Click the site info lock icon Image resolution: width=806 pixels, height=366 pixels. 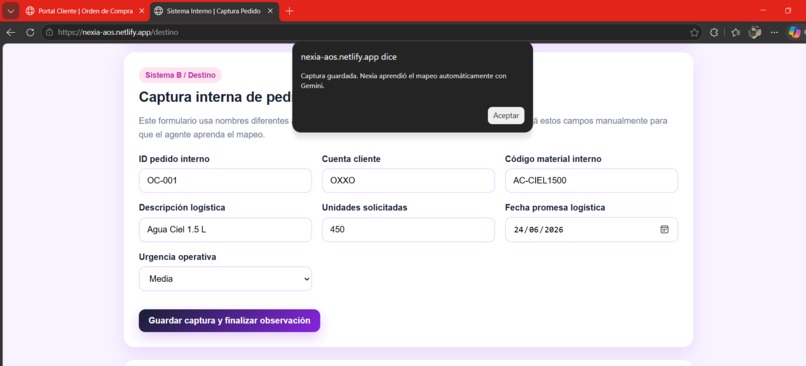click(49, 32)
